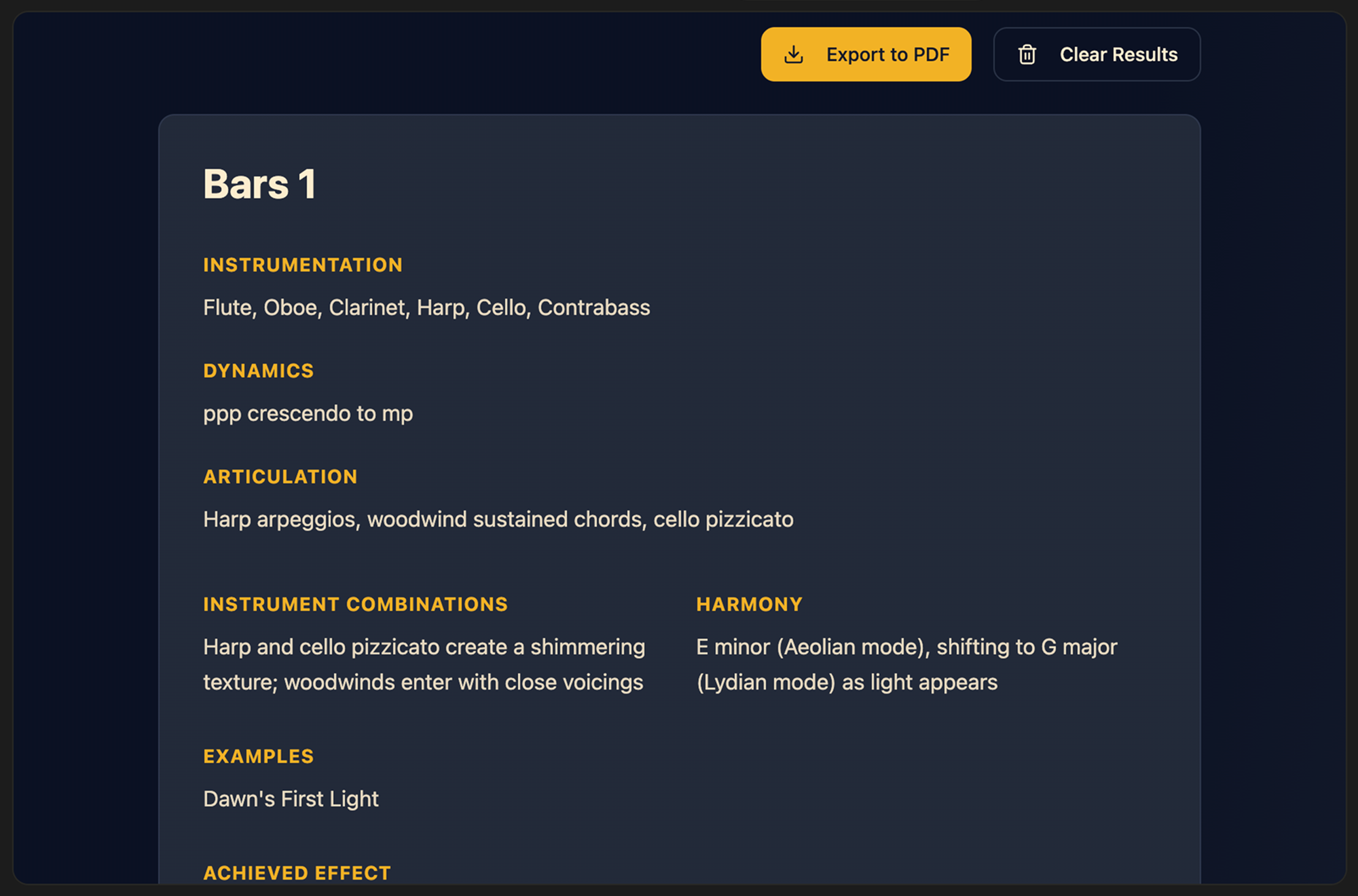The width and height of the screenshot is (1358, 896).
Task: Select the INSTRUMENTATION section label
Action: tap(303, 265)
